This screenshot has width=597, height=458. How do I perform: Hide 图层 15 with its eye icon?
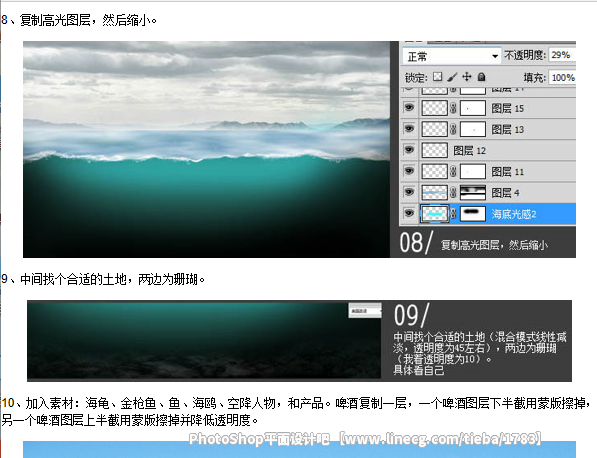click(x=409, y=108)
